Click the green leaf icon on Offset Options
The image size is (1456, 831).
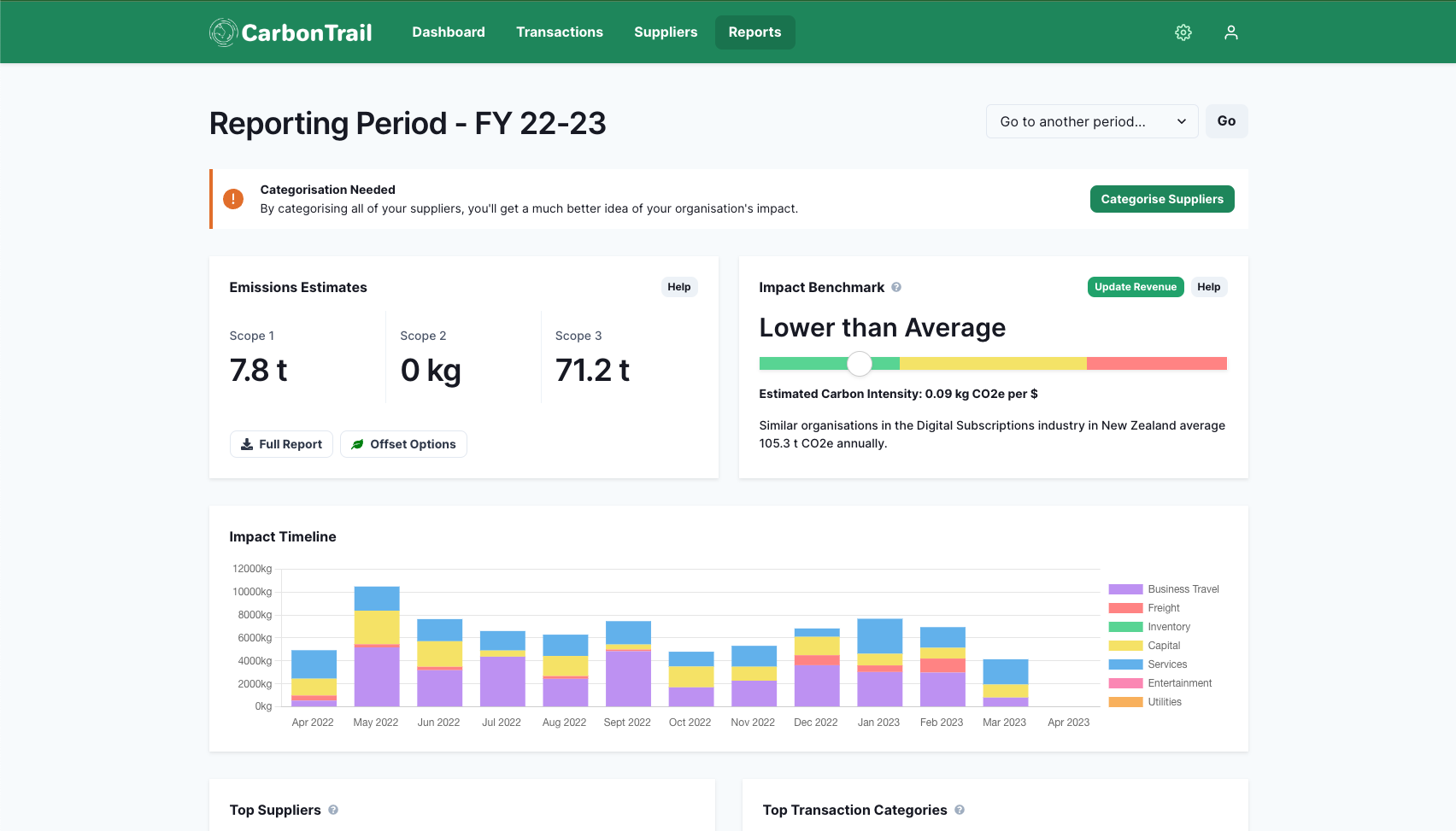click(357, 444)
